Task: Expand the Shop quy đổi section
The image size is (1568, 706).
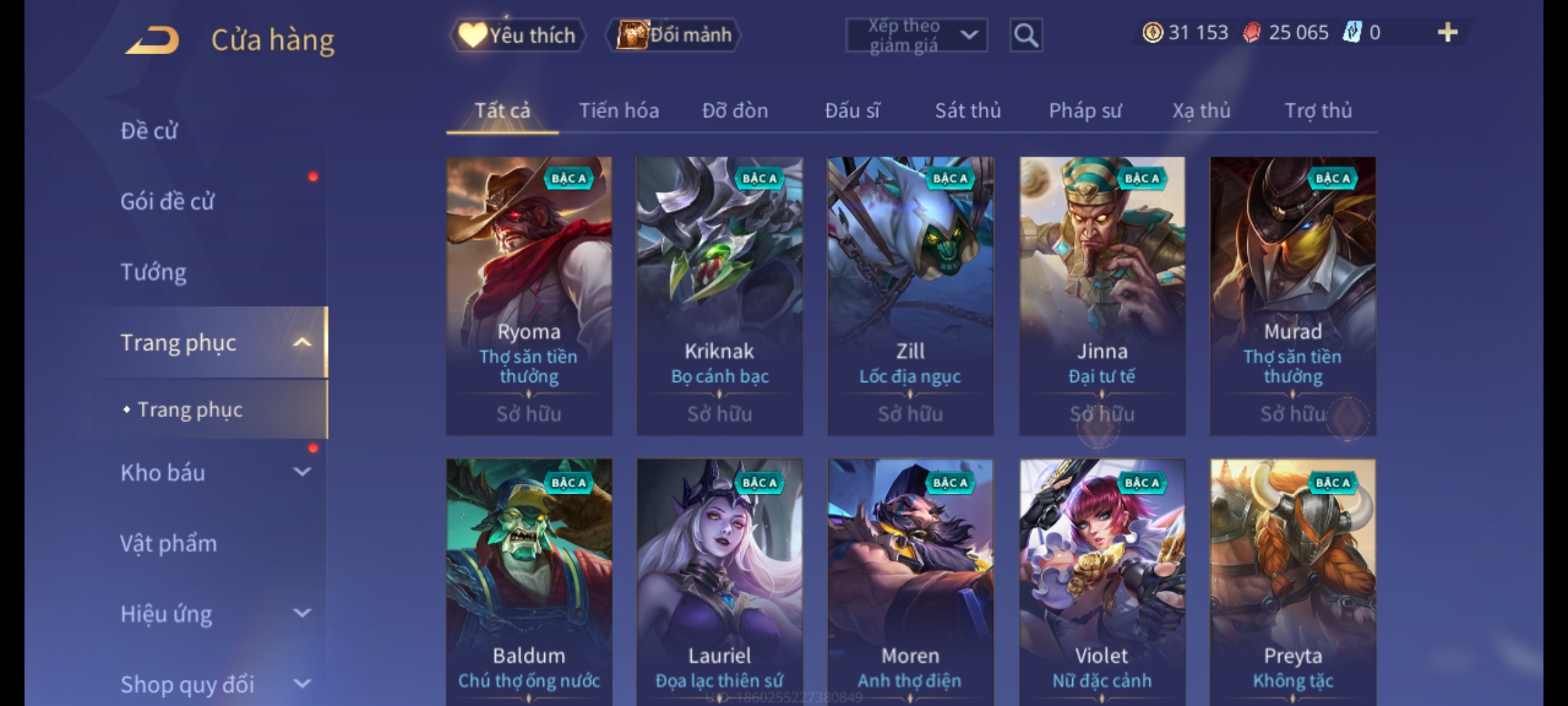Action: click(302, 684)
